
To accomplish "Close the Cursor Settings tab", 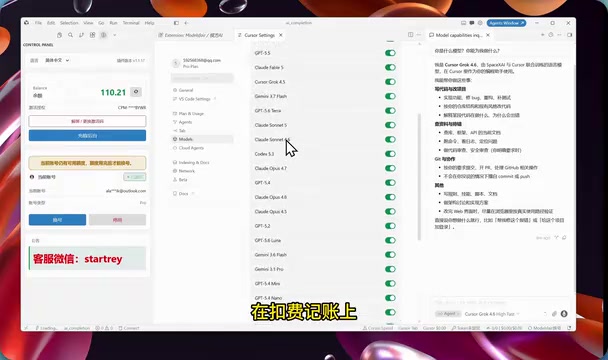I will point(281,35).
